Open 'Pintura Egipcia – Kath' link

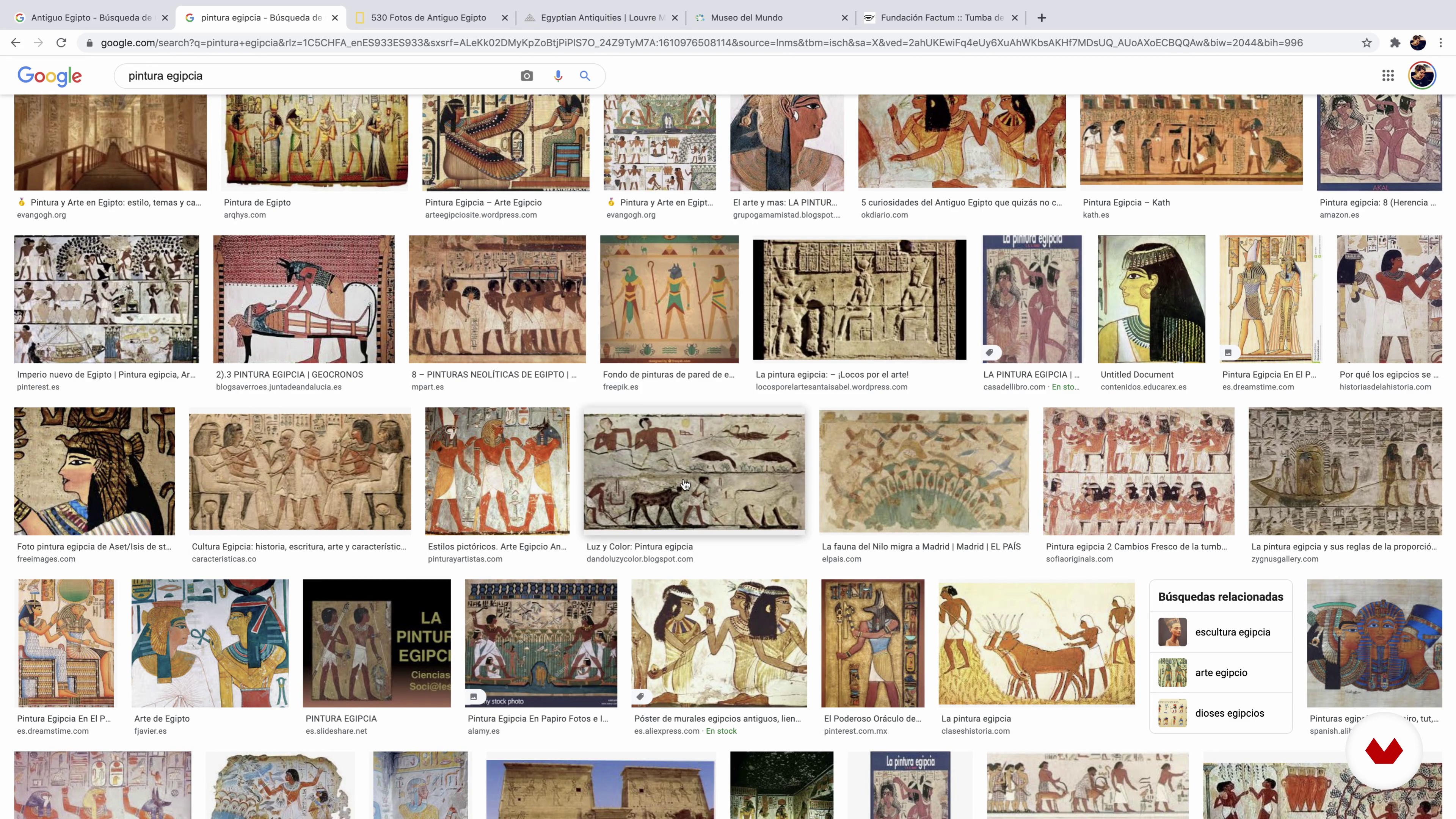click(1126, 202)
